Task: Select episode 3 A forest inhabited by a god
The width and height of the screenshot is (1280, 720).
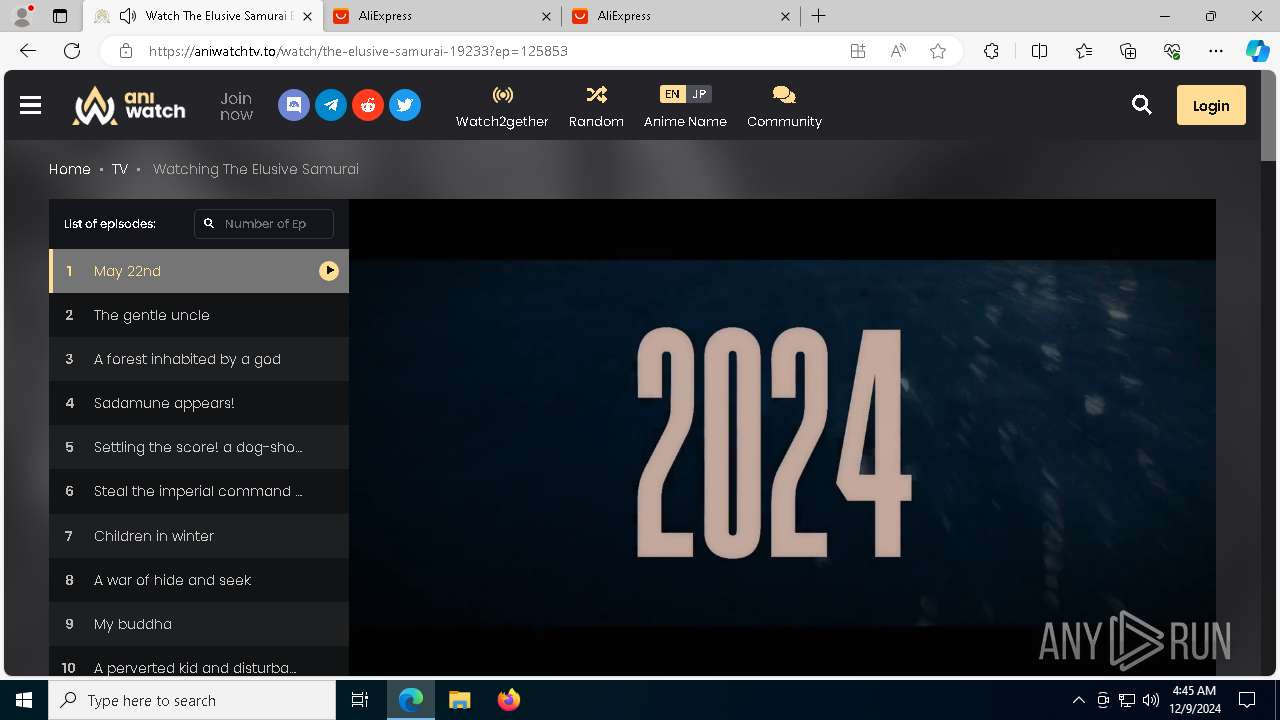Action: (199, 359)
